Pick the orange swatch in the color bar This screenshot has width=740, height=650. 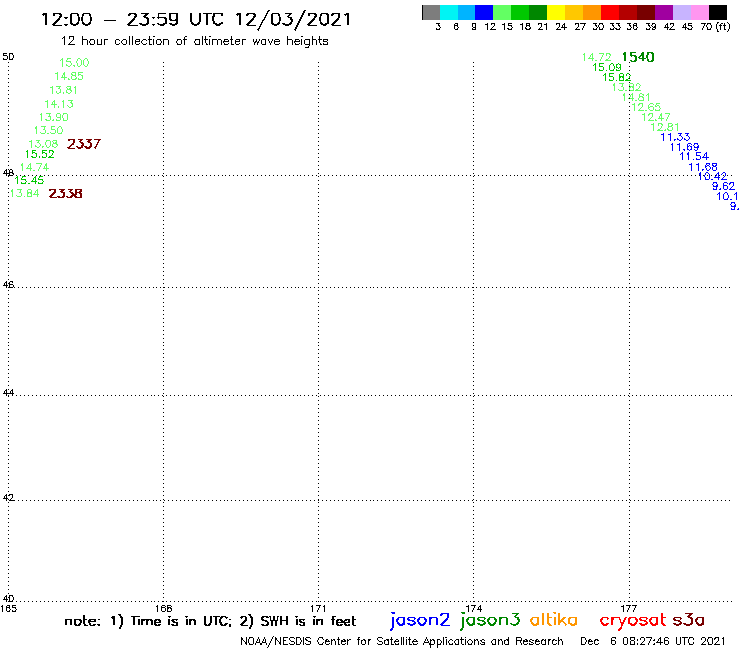click(x=592, y=13)
